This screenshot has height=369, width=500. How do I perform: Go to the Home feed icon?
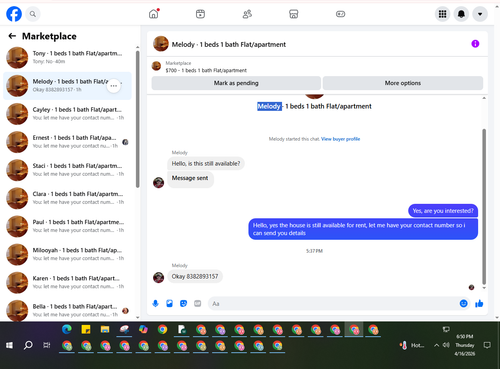tap(154, 14)
